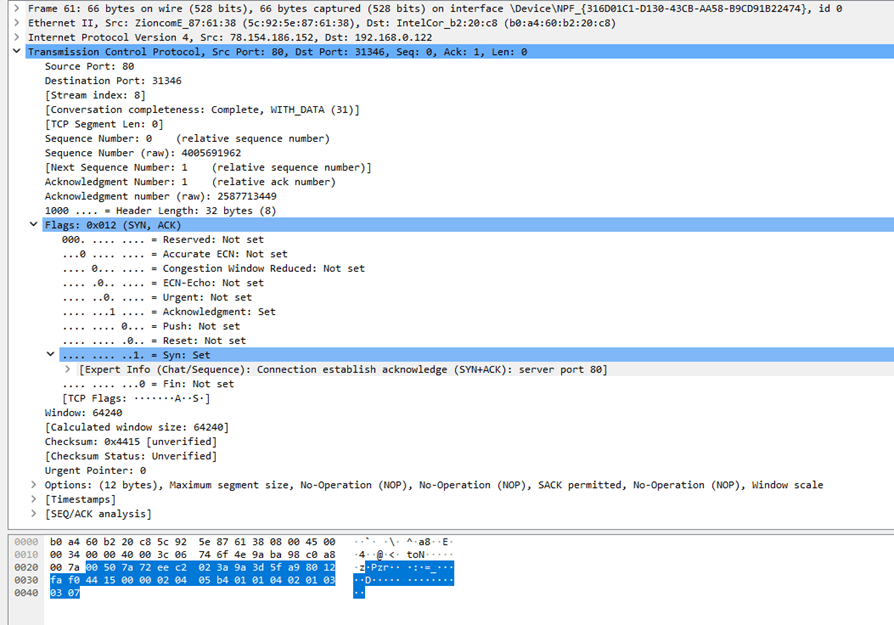Select the [TCP Segment Len: 0] row
This screenshot has height=625, width=894.
(104, 124)
